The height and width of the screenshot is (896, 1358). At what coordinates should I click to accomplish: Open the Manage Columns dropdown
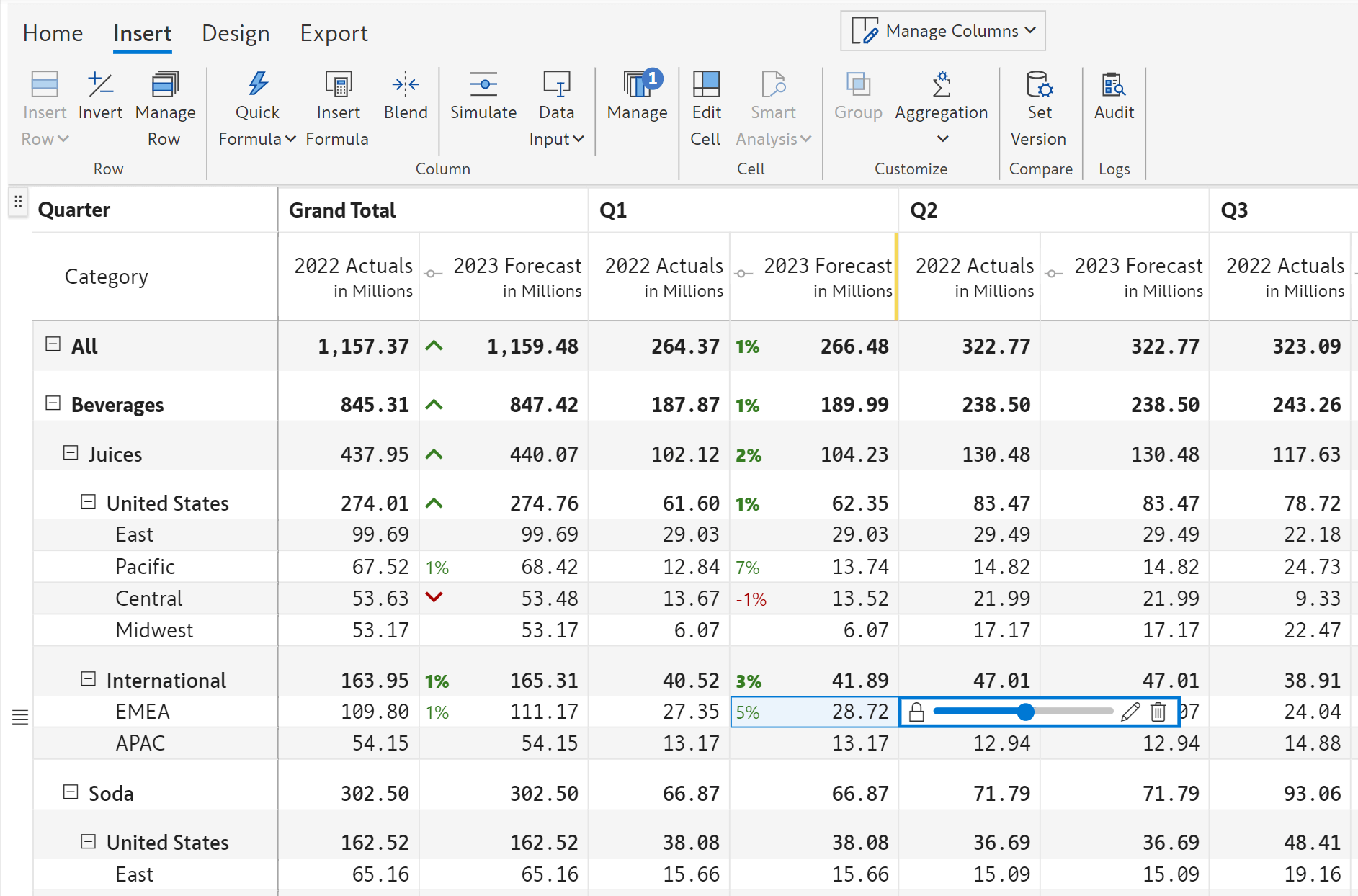[942, 31]
